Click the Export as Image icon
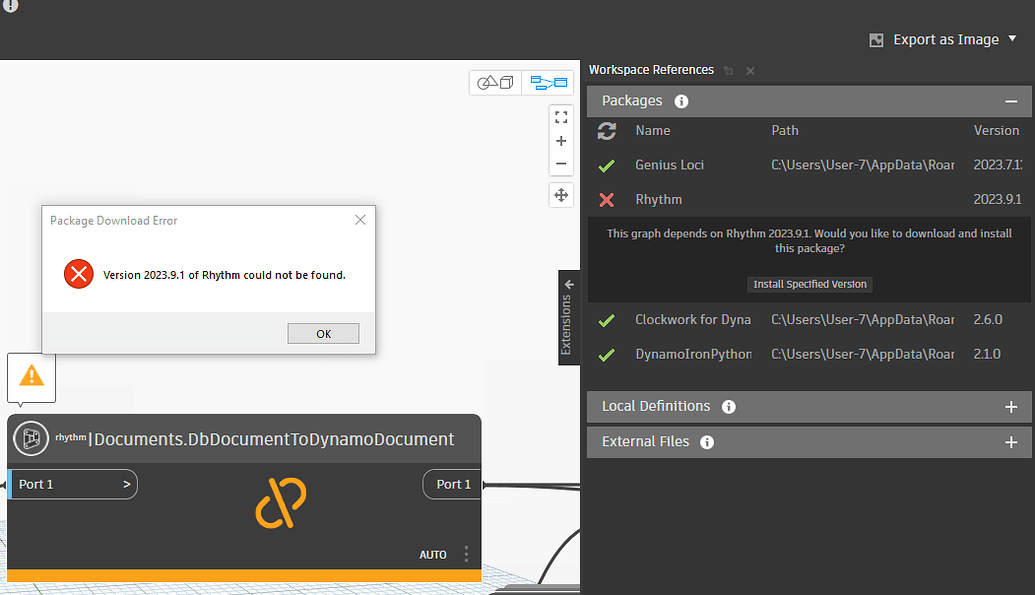Screen dimensions: 1035x595 coord(876,39)
